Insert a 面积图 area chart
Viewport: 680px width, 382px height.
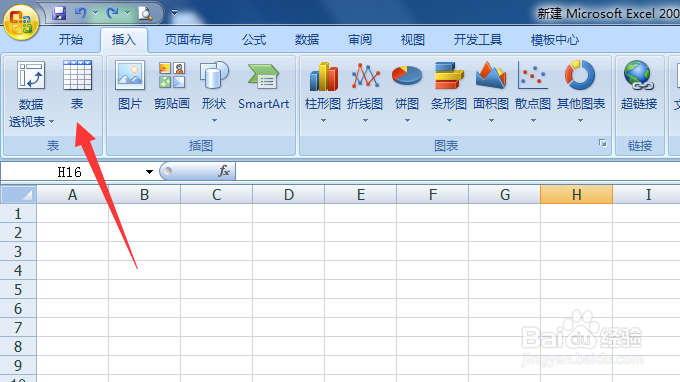pos(491,92)
